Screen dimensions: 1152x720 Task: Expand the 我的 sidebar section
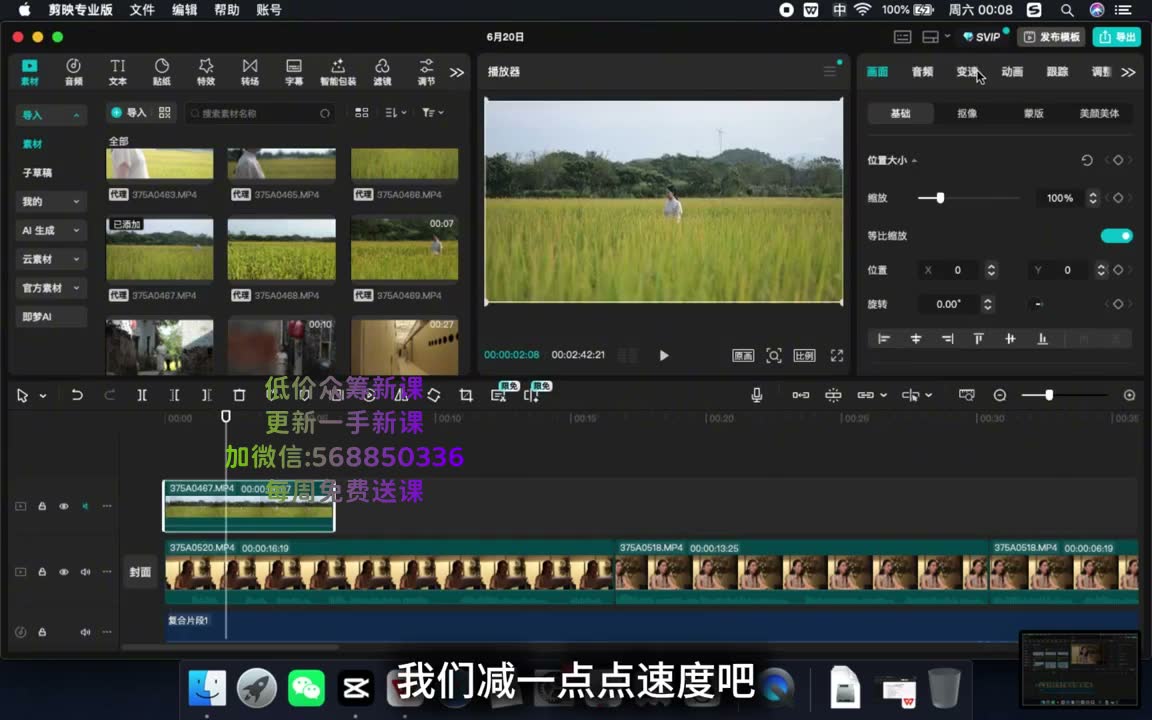76,201
